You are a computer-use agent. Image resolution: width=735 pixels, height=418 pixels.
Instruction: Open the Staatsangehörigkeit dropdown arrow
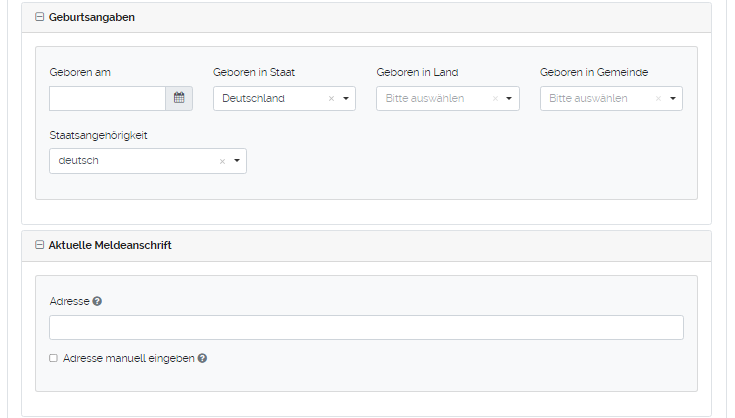pos(237,161)
